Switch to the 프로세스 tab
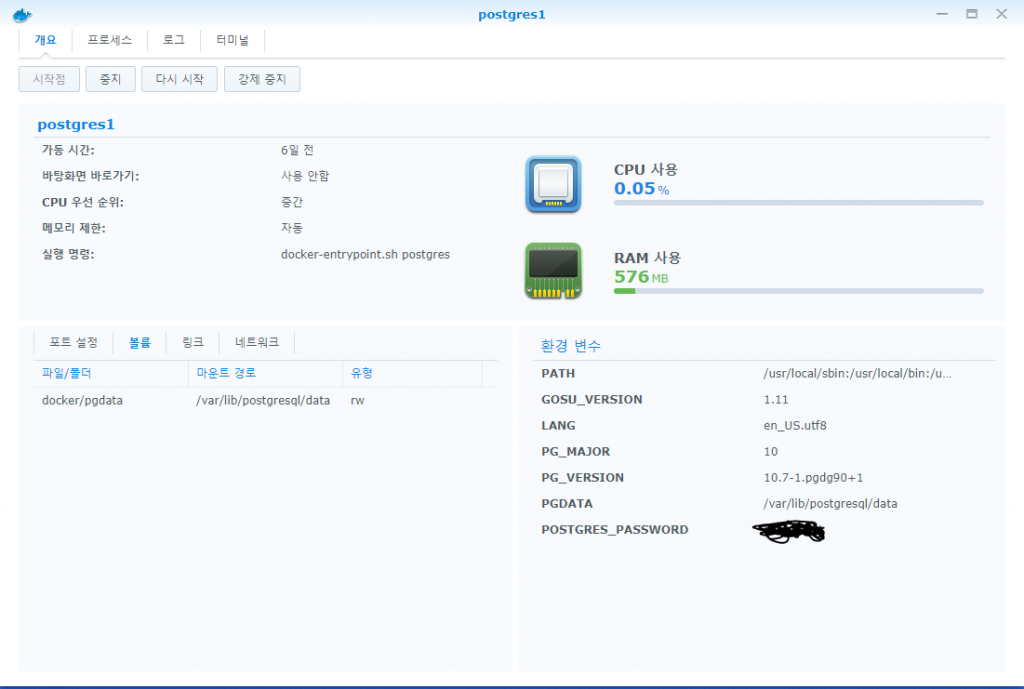 click(110, 40)
